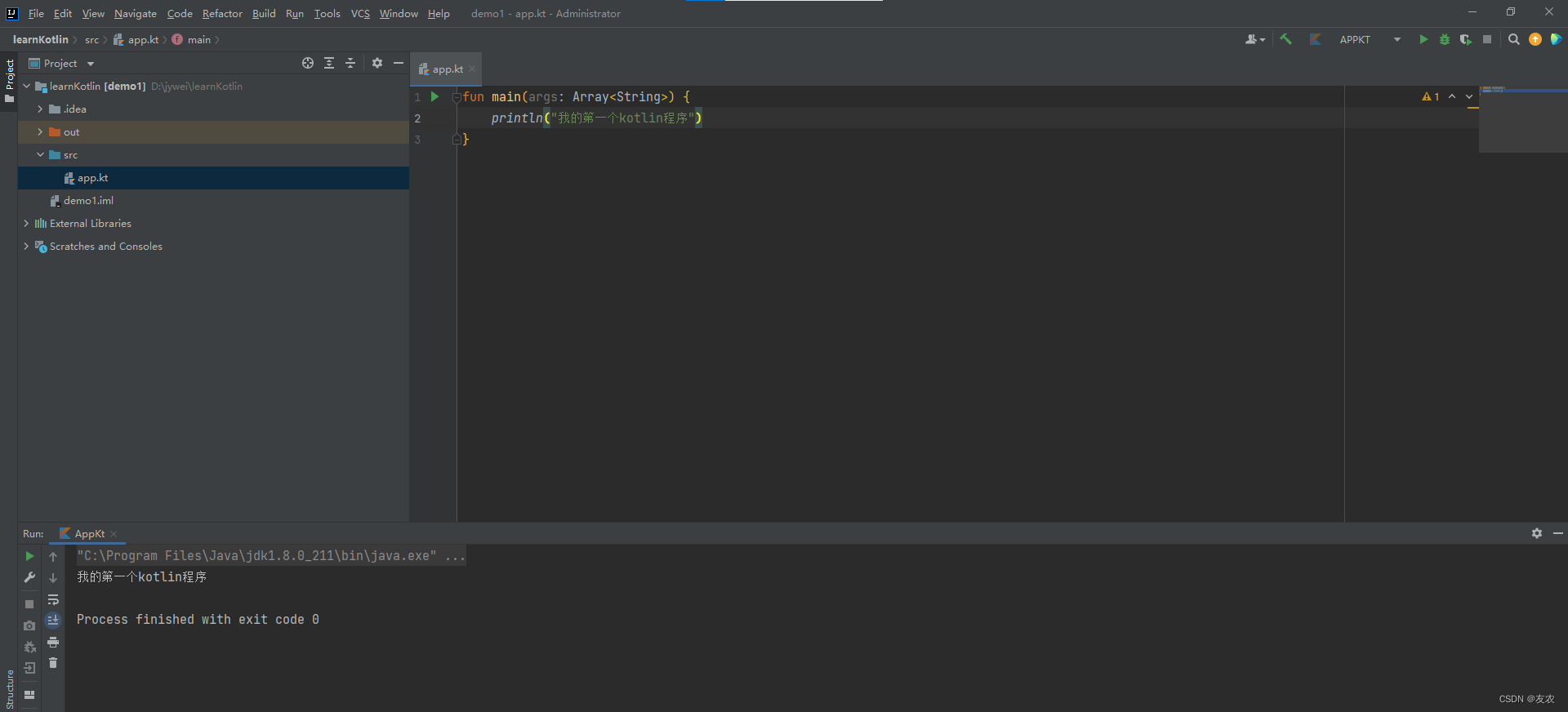
Task: Open Run panel gear settings
Action: tap(1537, 533)
